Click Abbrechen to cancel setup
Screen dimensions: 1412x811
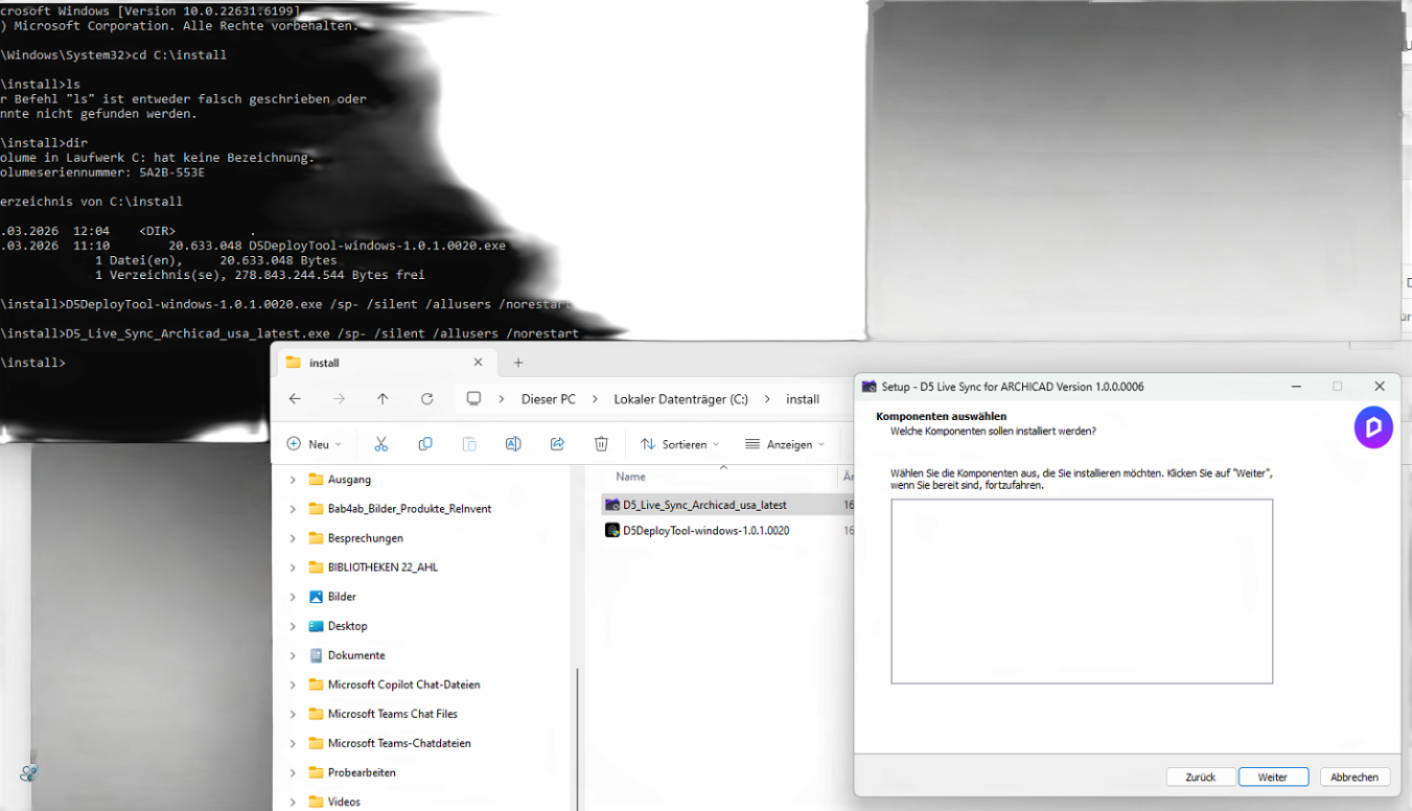coord(1355,777)
